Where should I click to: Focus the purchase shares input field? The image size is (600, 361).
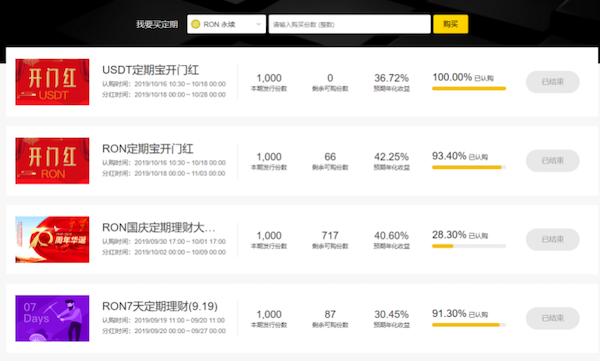click(349, 24)
